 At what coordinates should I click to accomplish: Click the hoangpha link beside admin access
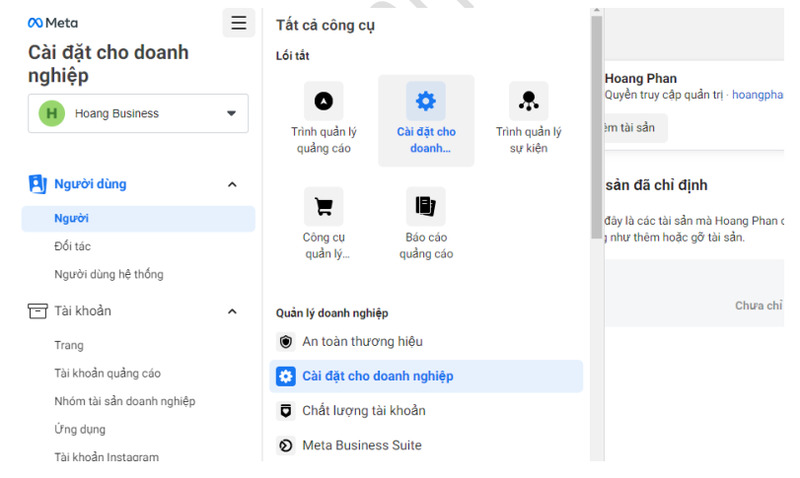757,95
